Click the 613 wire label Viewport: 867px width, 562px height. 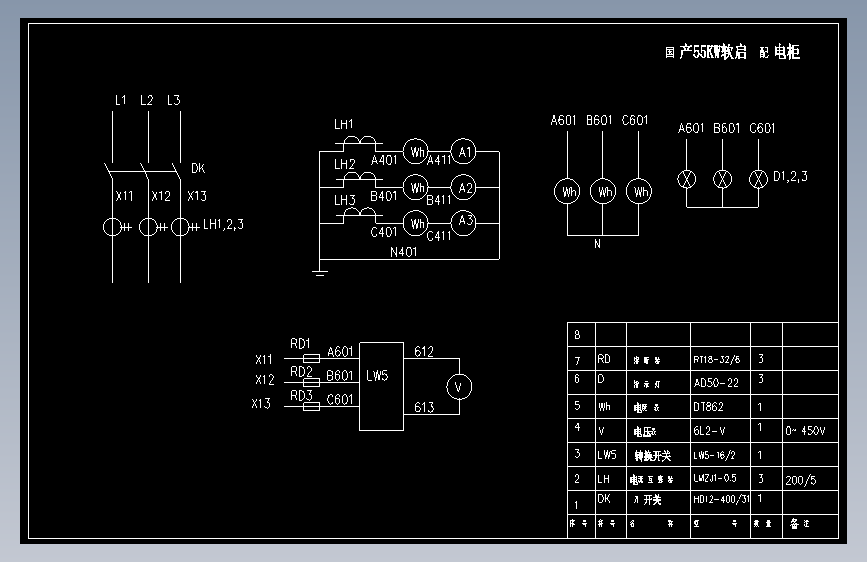tap(424, 408)
